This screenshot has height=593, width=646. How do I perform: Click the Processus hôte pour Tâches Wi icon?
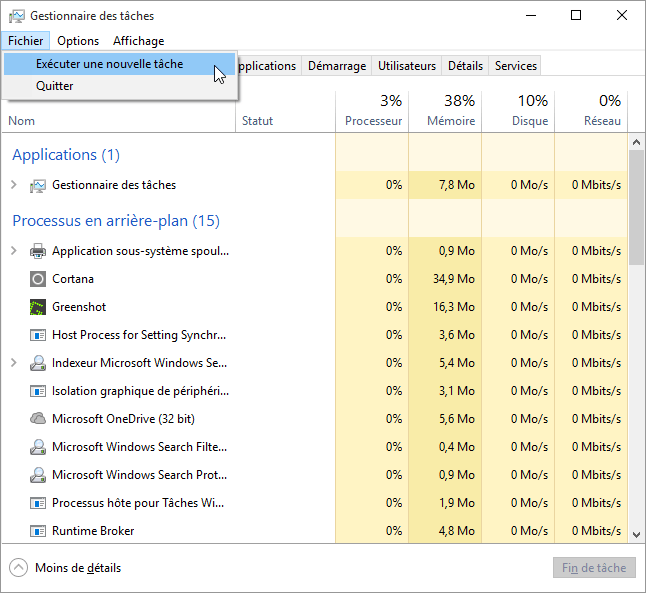point(38,503)
